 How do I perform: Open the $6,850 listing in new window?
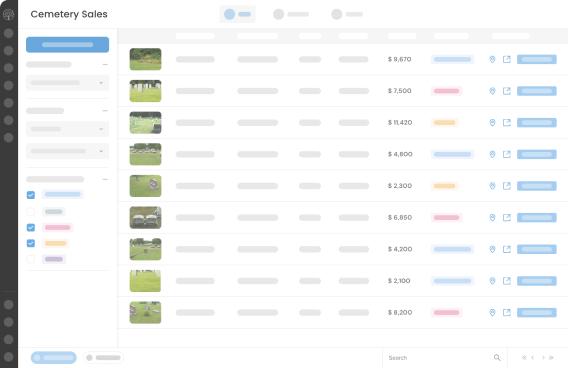[506, 217]
